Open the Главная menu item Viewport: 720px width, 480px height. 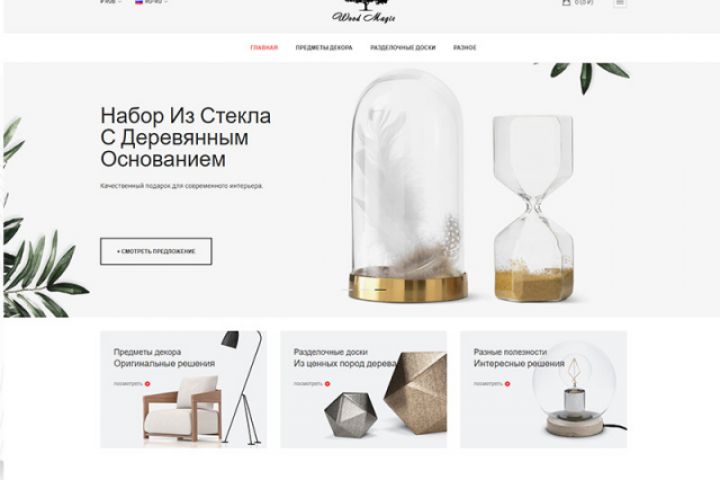pyautogui.click(x=264, y=47)
